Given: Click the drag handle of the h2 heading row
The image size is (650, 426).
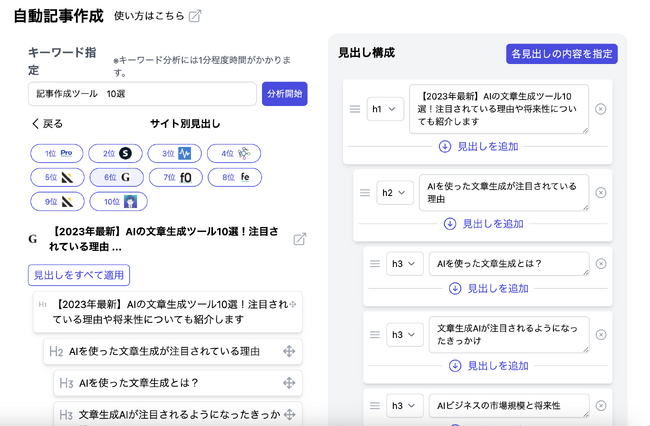Looking at the screenshot, I should pos(364,192).
